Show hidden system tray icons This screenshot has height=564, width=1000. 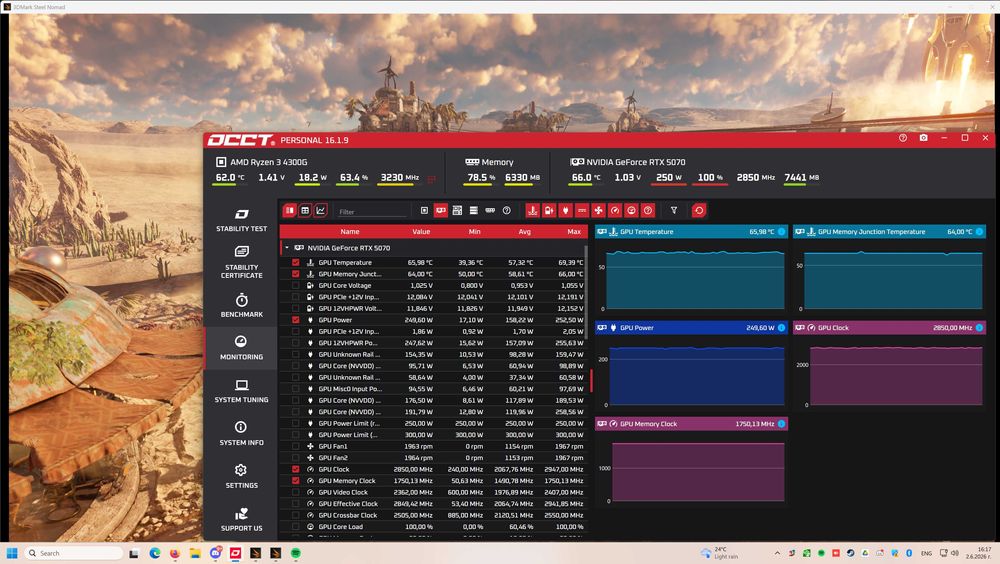point(777,553)
